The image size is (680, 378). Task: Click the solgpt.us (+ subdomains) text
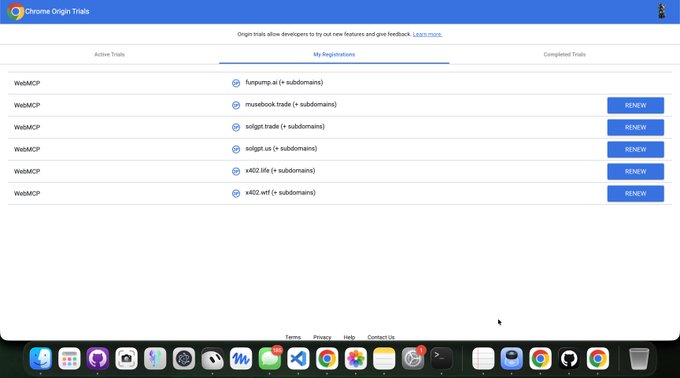pos(281,149)
